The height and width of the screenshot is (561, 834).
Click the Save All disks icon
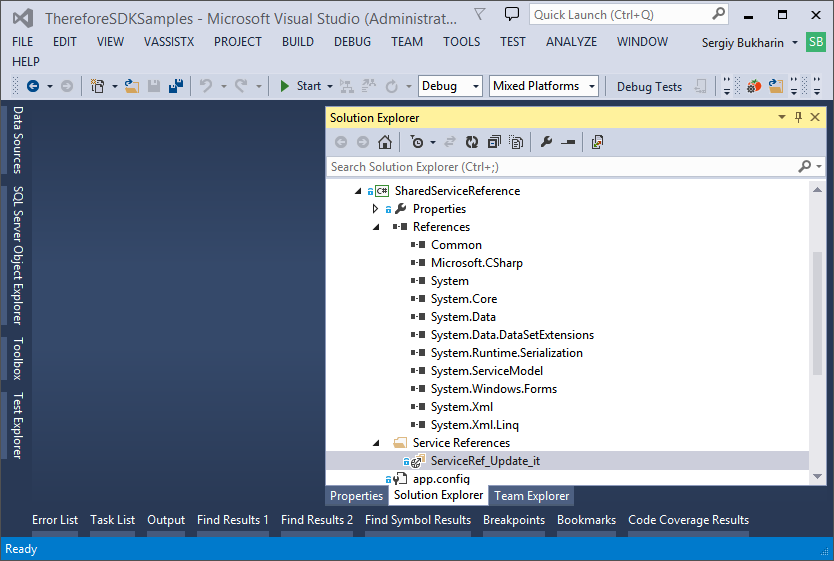[x=176, y=86]
